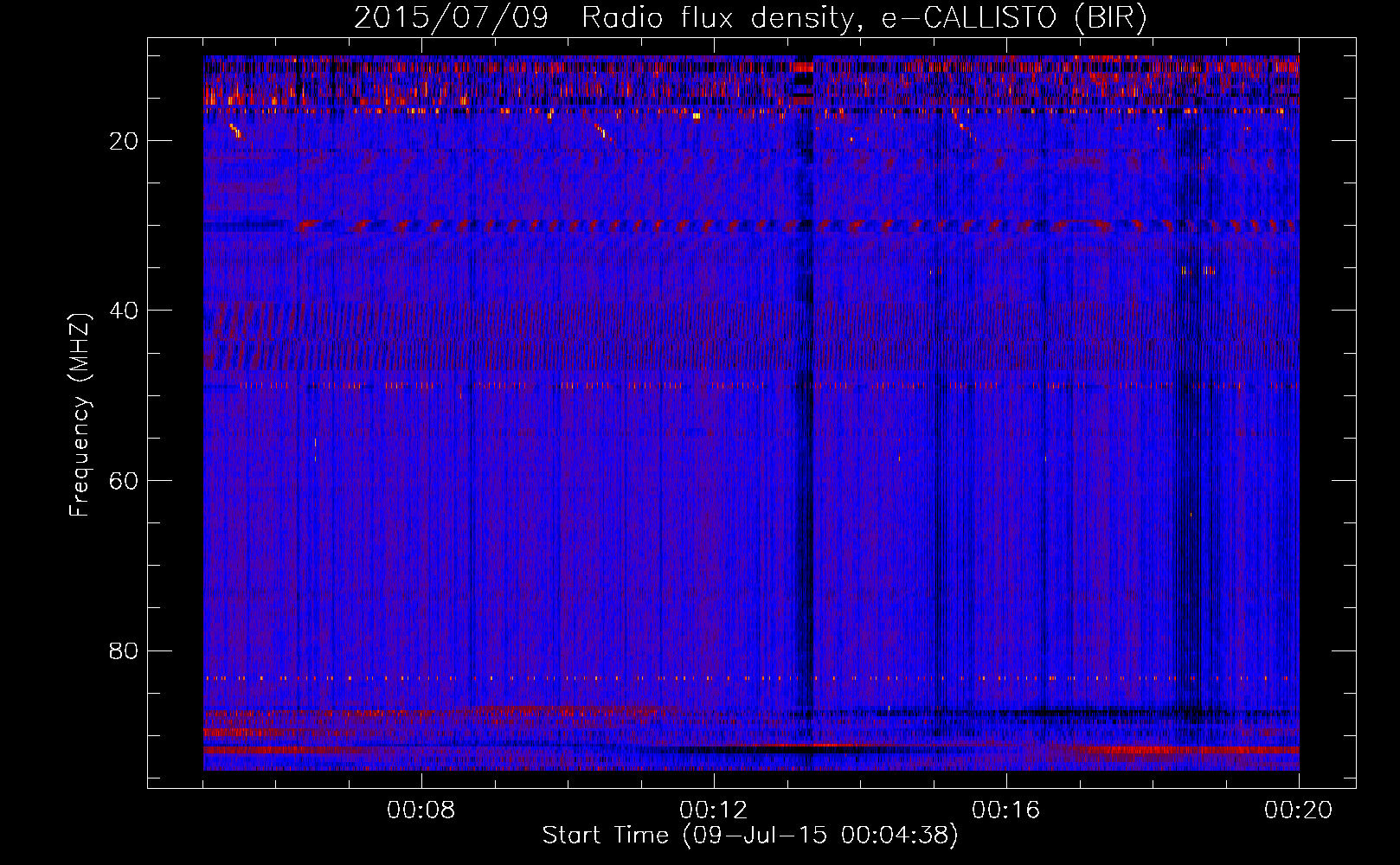Click the '00:16' time tick label

point(1006,811)
